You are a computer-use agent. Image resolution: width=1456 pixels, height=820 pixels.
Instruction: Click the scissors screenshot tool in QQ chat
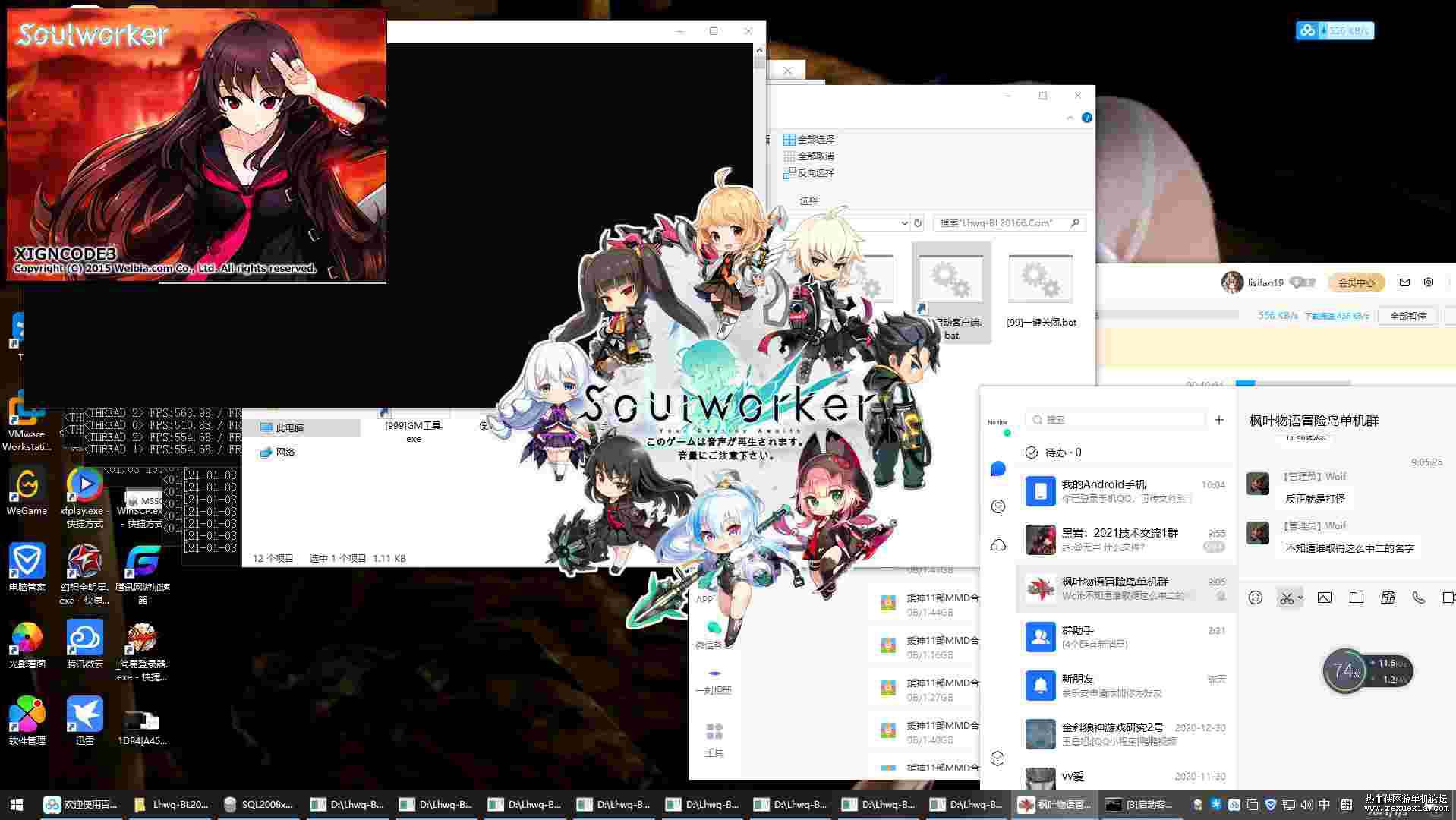point(1286,598)
